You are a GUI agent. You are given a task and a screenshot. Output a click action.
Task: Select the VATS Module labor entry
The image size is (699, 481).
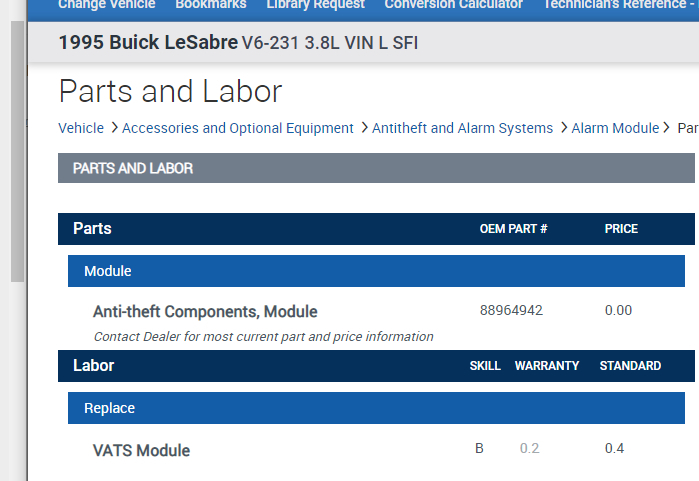[x=141, y=450]
